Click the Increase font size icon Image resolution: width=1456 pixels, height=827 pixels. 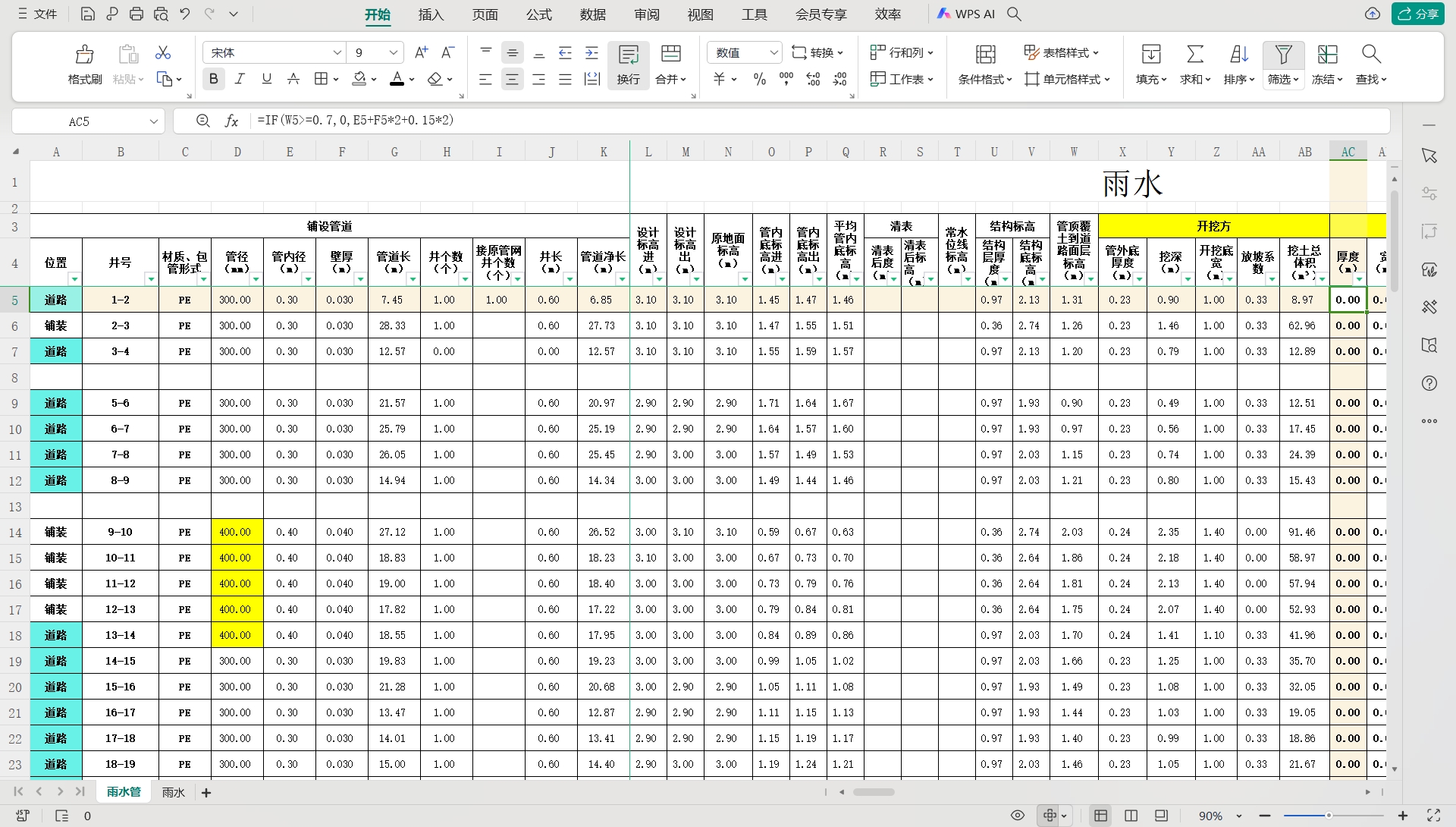click(421, 52)
